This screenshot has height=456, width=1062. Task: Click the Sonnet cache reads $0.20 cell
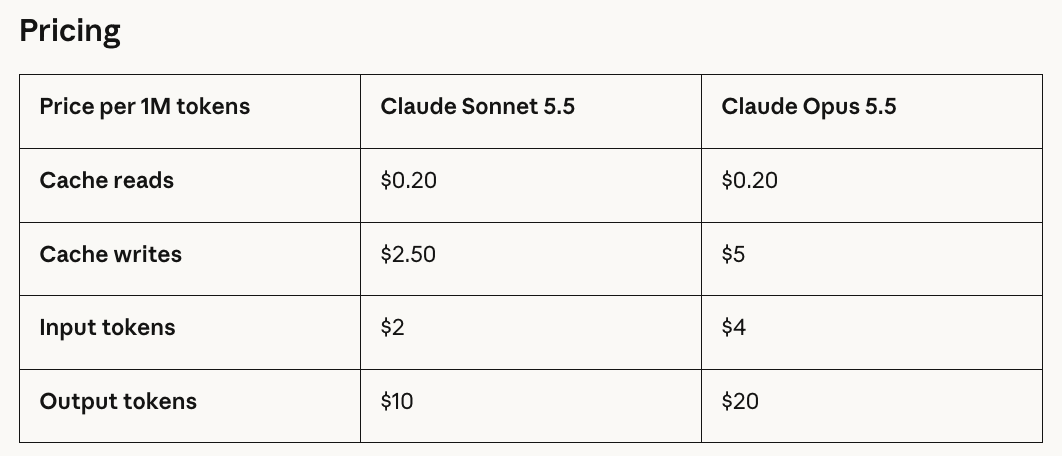click(530, 185)
